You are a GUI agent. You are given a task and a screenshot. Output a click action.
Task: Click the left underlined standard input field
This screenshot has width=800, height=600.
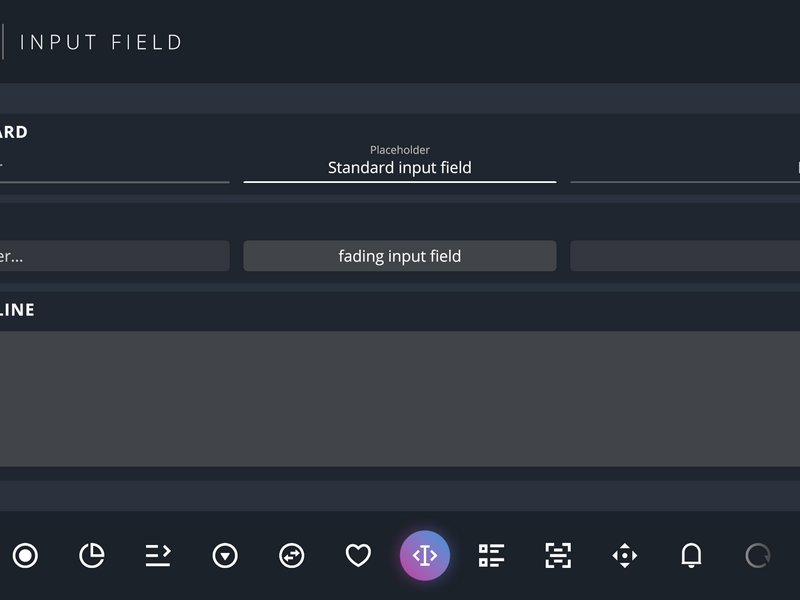(x=115, y=168)
